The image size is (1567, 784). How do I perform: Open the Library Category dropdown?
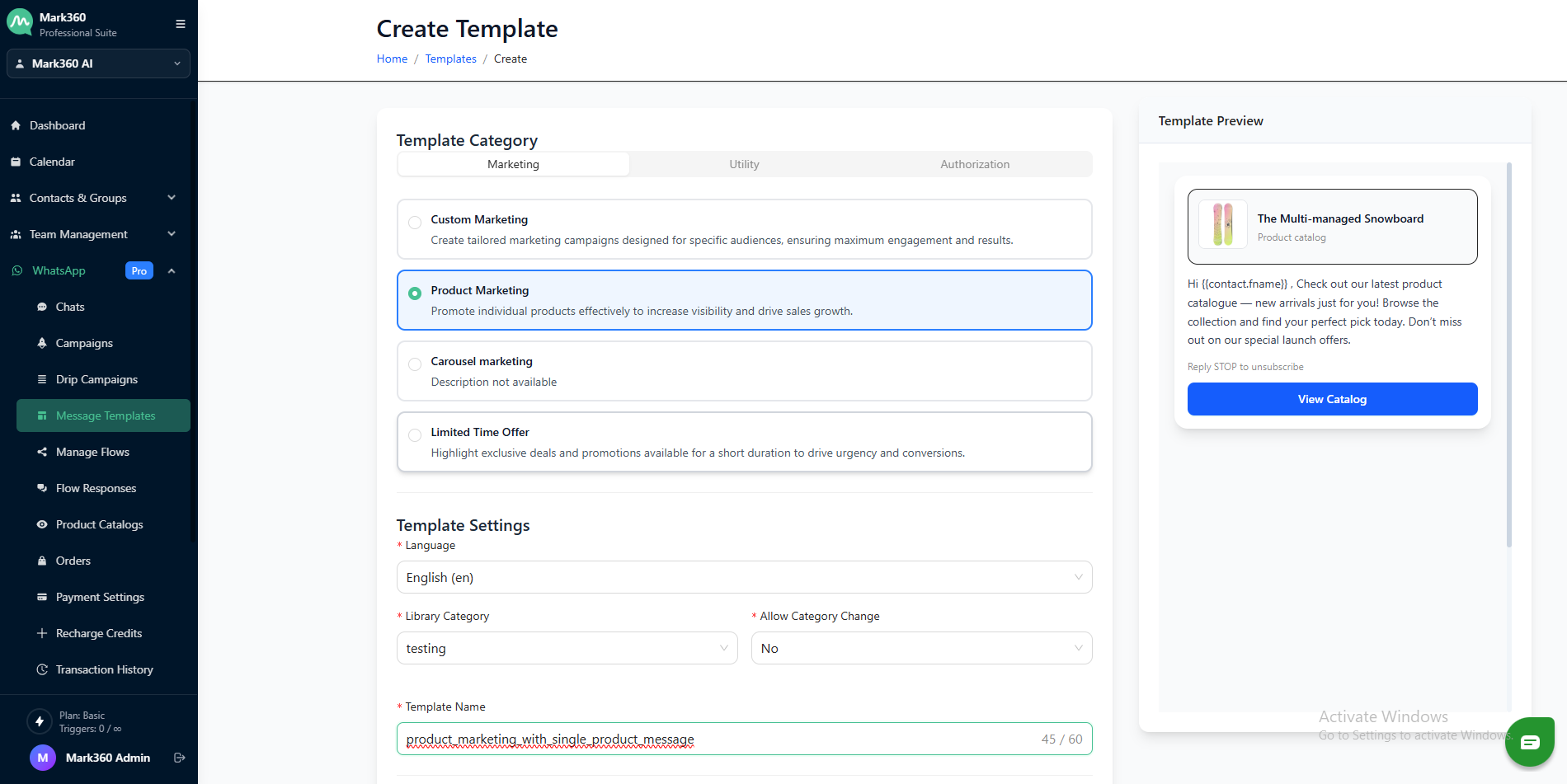(567, 648)
